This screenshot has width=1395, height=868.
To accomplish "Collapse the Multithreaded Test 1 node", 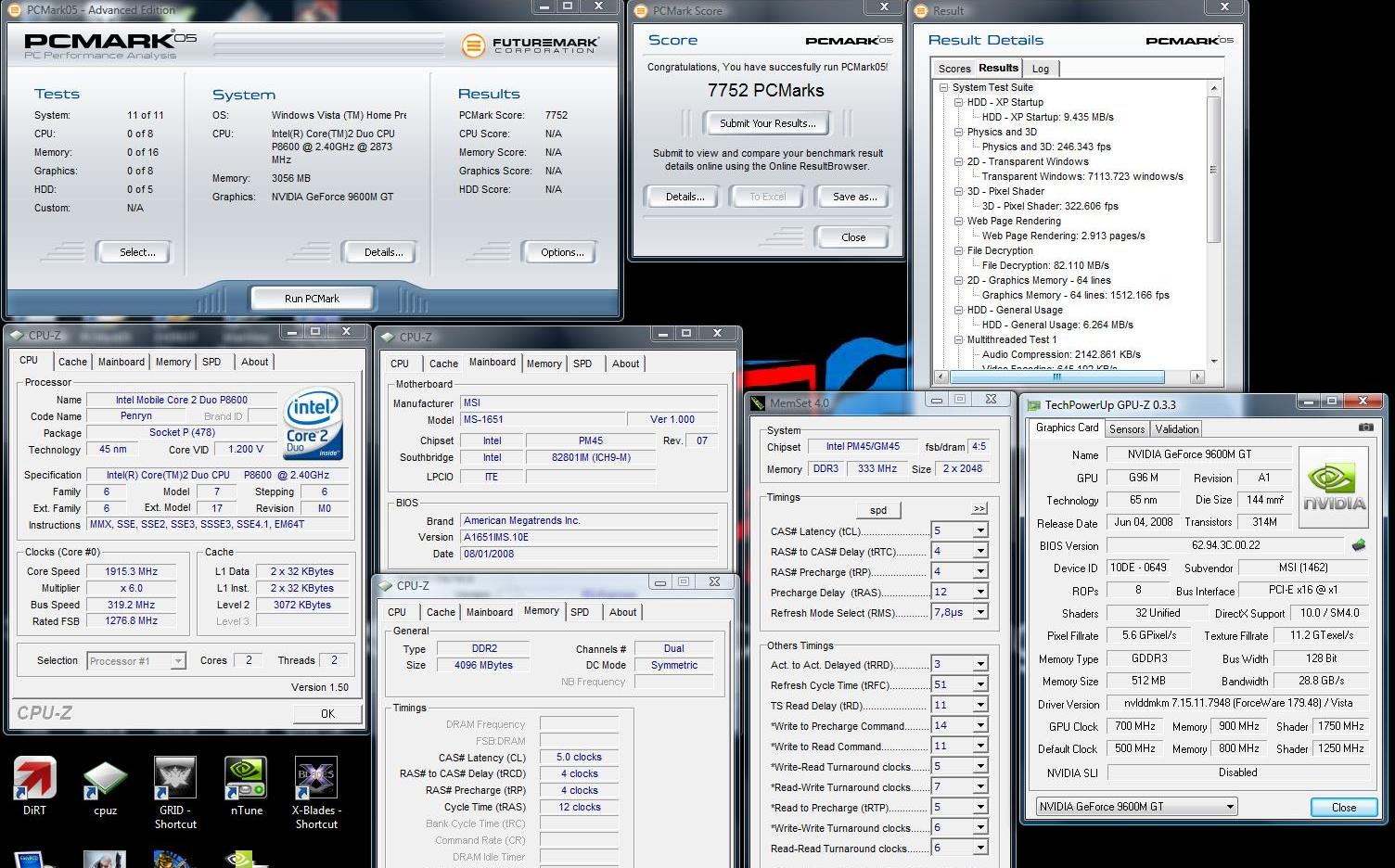I will [x=958, y=339].
